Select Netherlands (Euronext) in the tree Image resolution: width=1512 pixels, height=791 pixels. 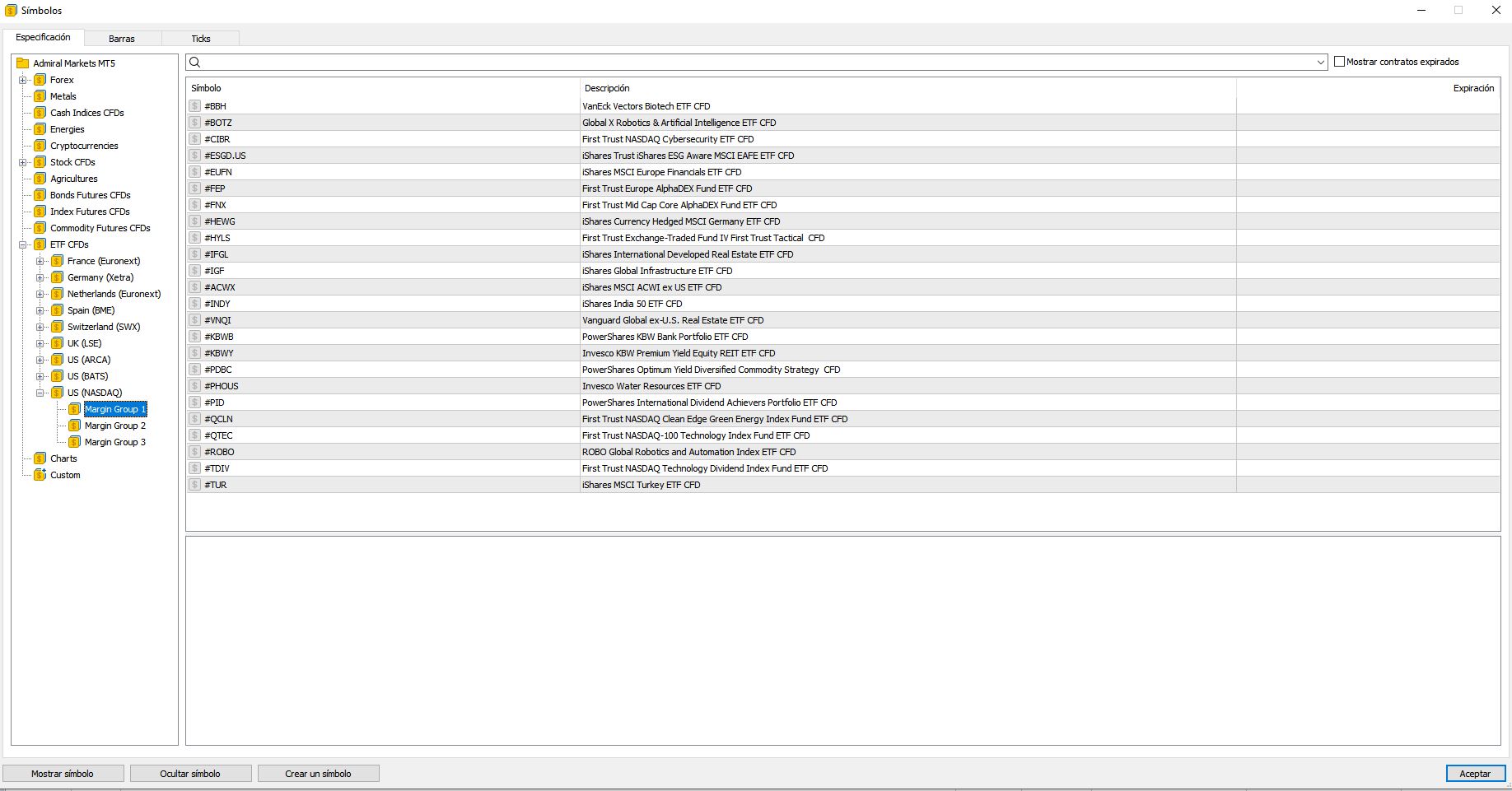(x=114, y=294)
